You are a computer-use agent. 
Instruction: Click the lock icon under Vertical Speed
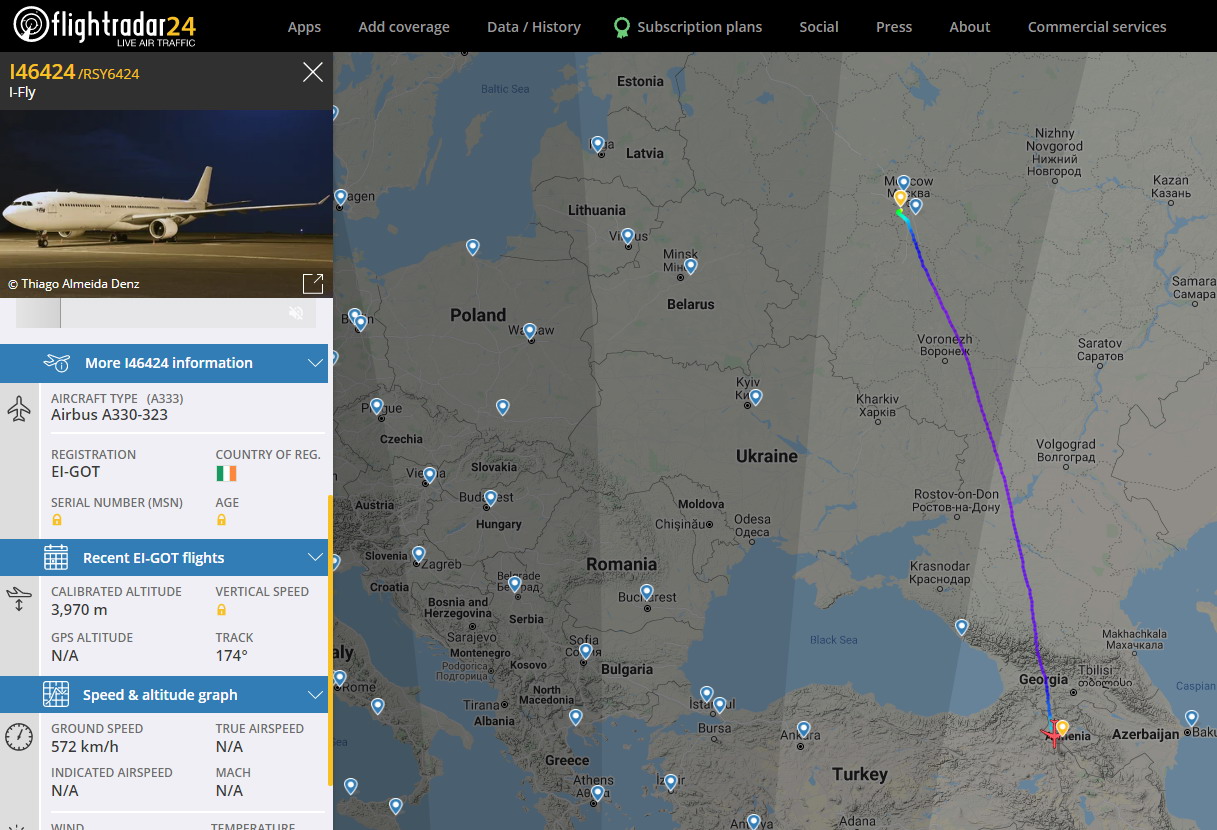tap(221, 609)
